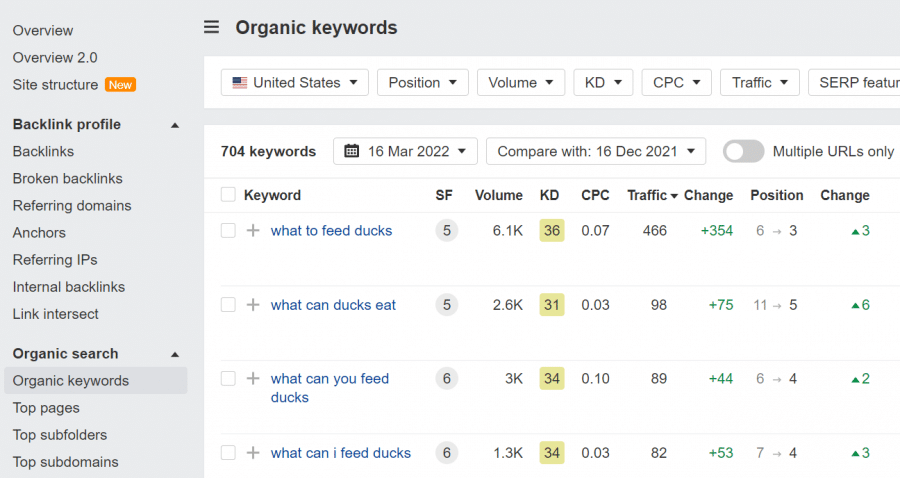Go to Anchors in the sidebar
The height and width of the screenshot is (478, 900).
39,232
